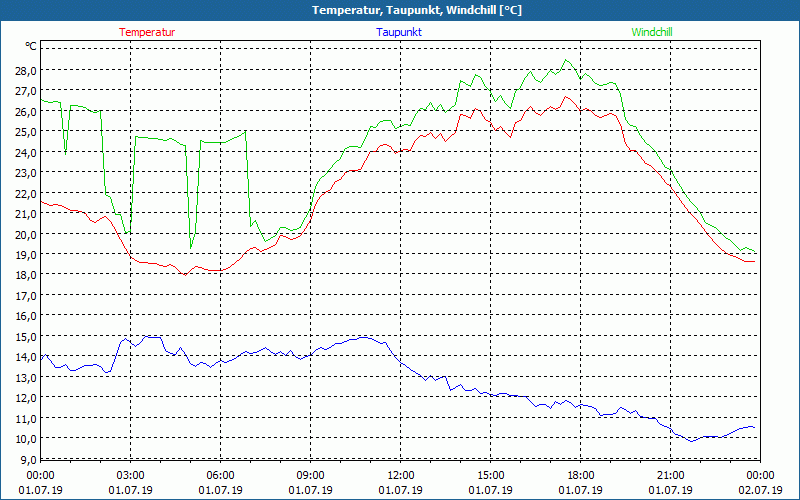The image size is (800, 500).
Task: Click the 15:00 time axis label
Action: pos(490,476)
